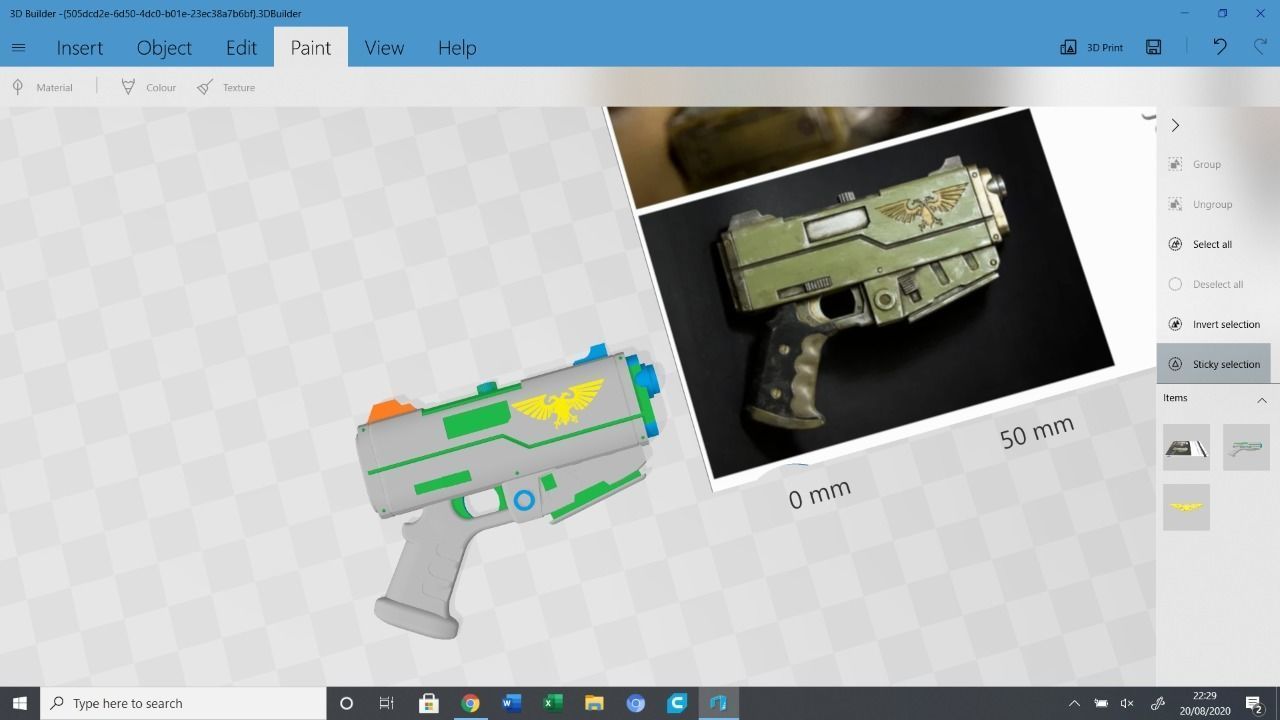Select the Paint tab
This screenshot has width=1280, height=720.
311,48
